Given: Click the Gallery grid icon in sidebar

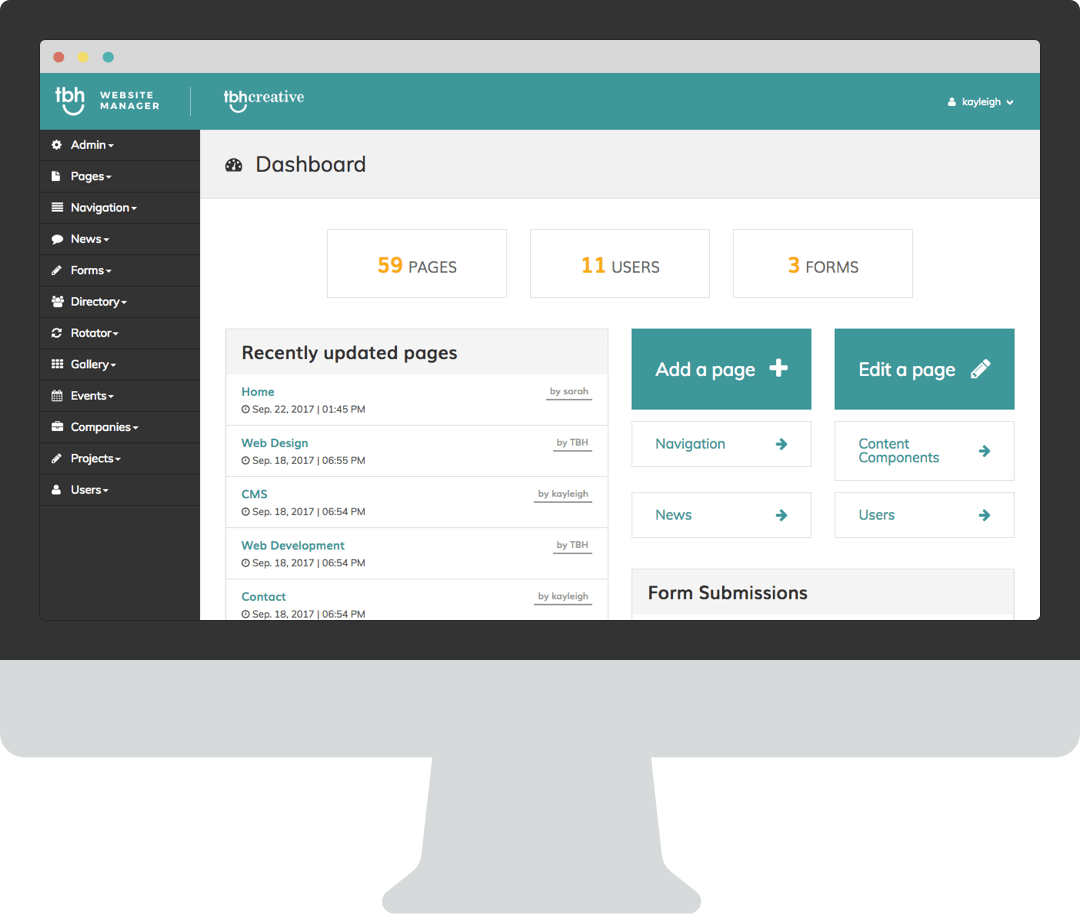Looking at the screenshot, I should coord(57,365).
